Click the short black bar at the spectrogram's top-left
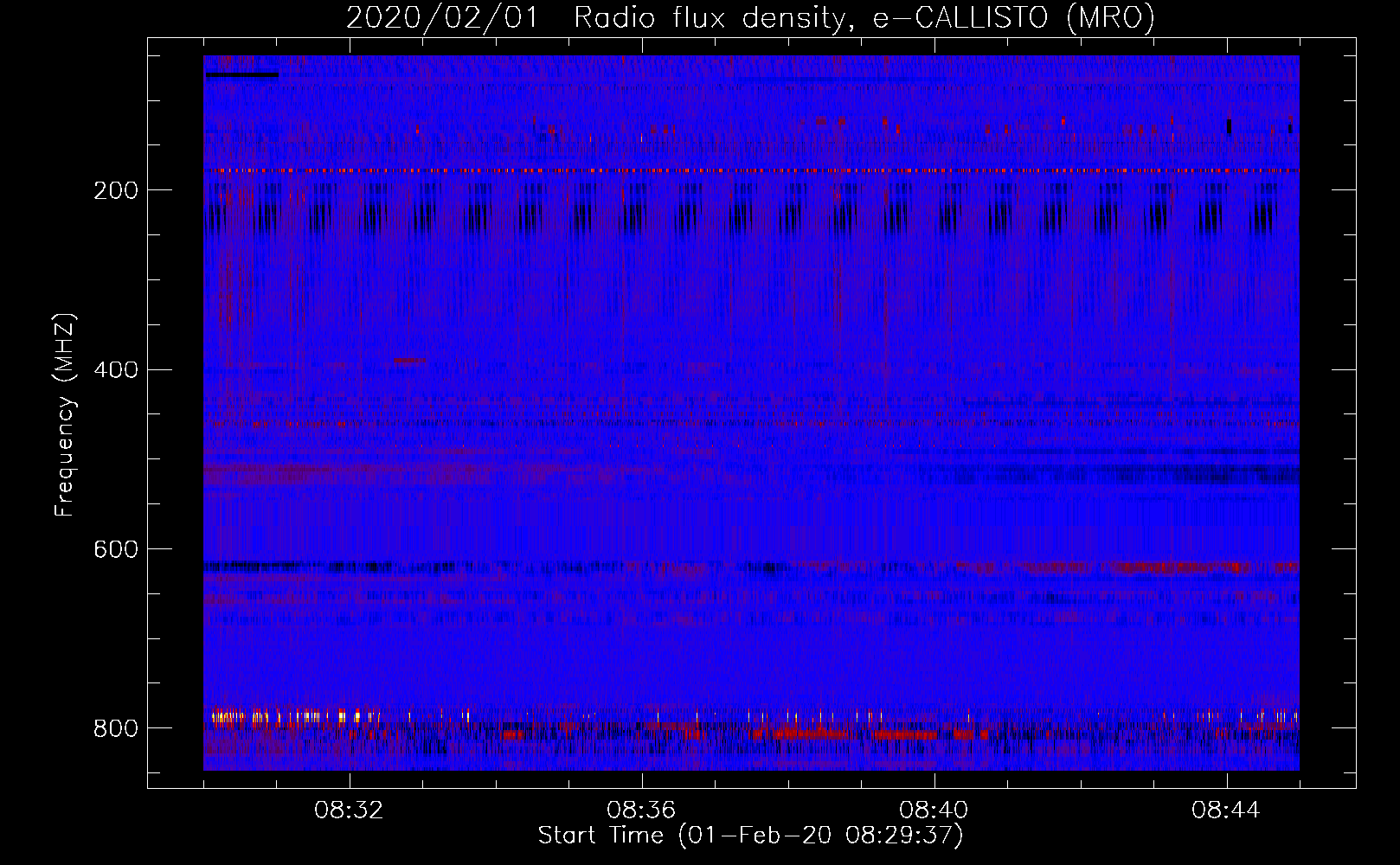1400x865 pixels. [242, 75]
